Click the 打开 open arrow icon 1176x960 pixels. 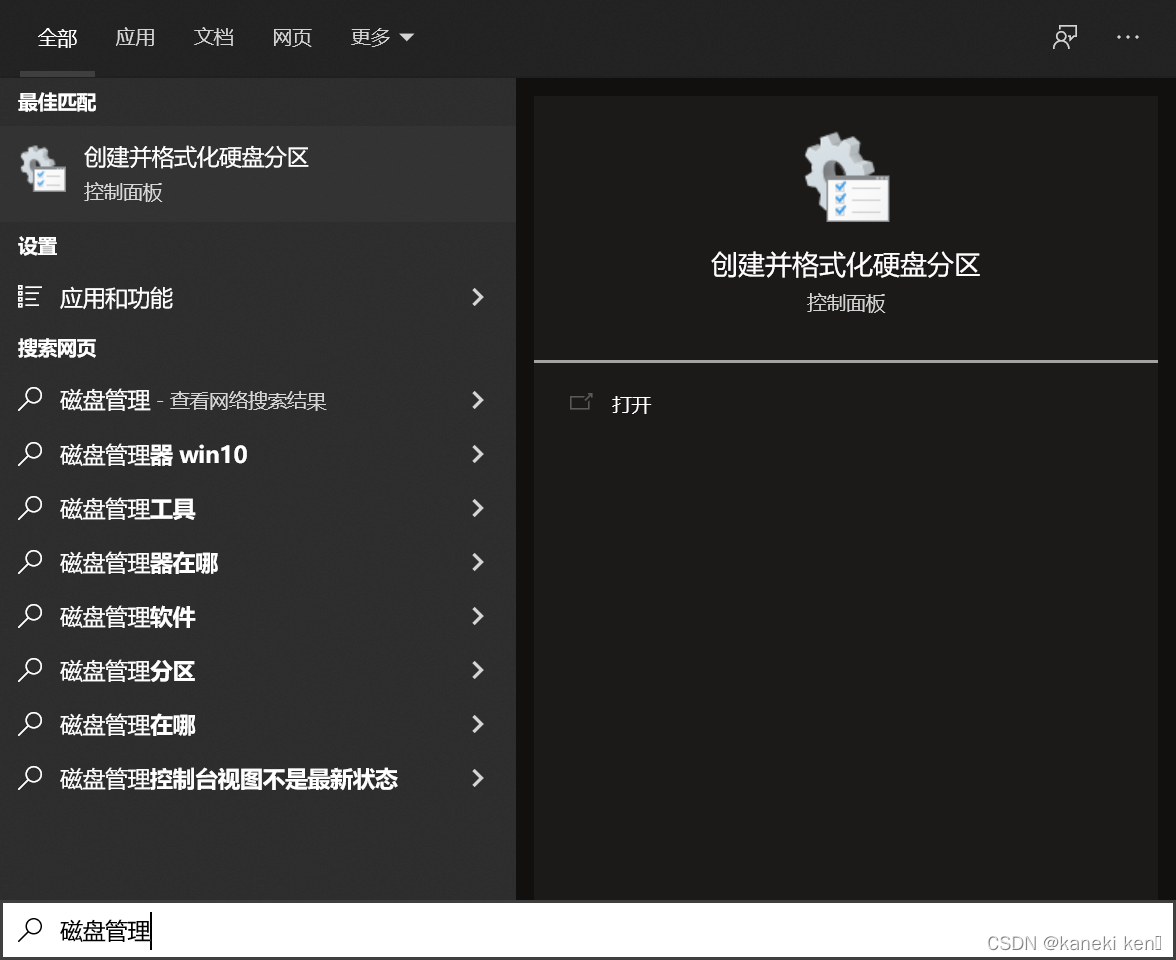pyautogui.click(x=581, y=403)
